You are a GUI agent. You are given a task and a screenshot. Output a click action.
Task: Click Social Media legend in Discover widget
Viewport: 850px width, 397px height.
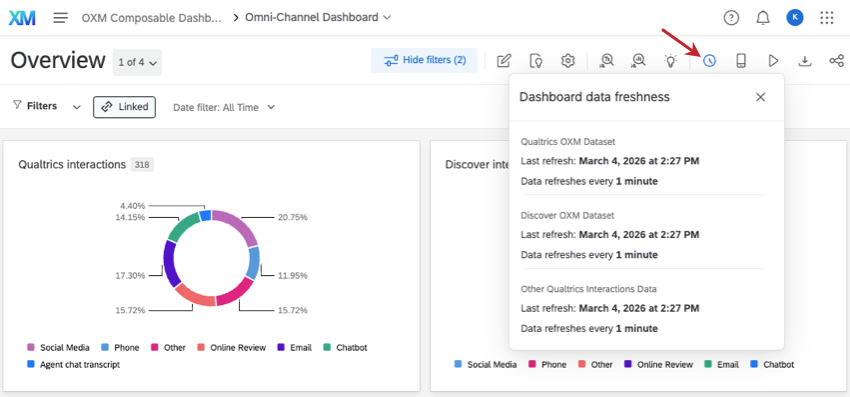click(485, 364)
